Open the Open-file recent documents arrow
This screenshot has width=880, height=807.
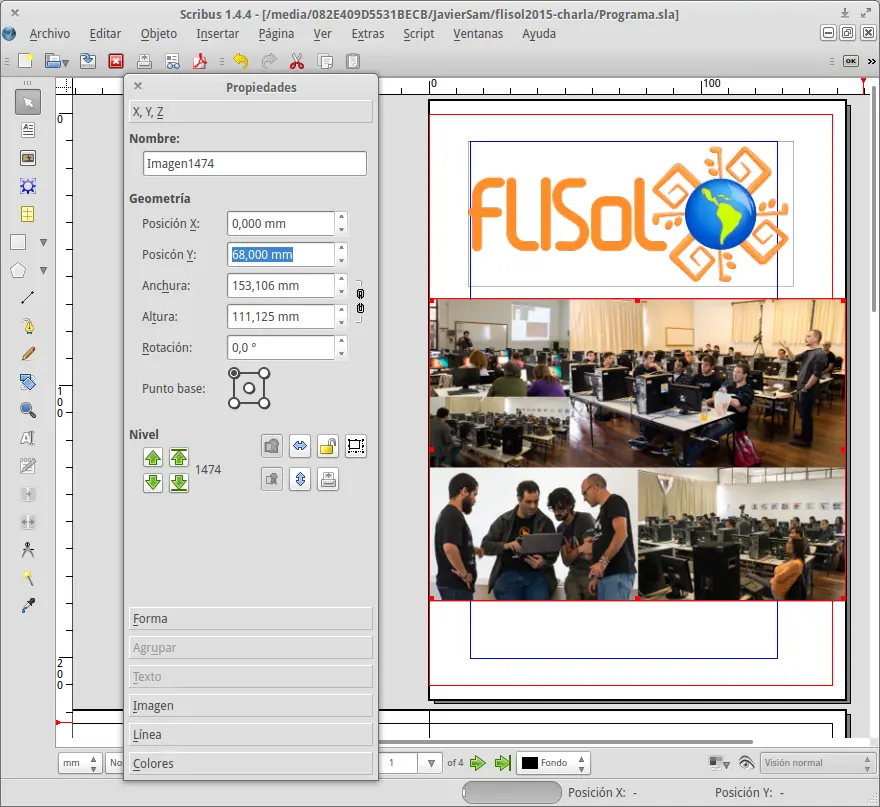66,63
